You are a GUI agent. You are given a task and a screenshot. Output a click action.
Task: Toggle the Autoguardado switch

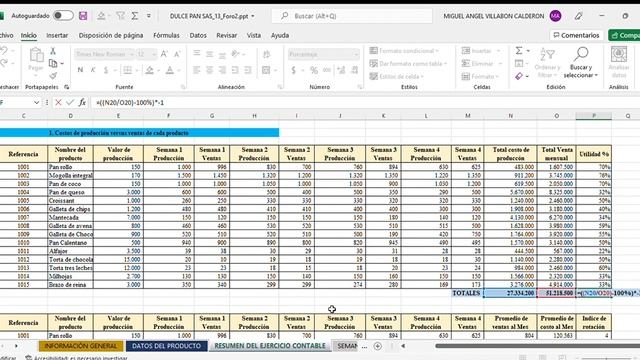click(63, 16)
